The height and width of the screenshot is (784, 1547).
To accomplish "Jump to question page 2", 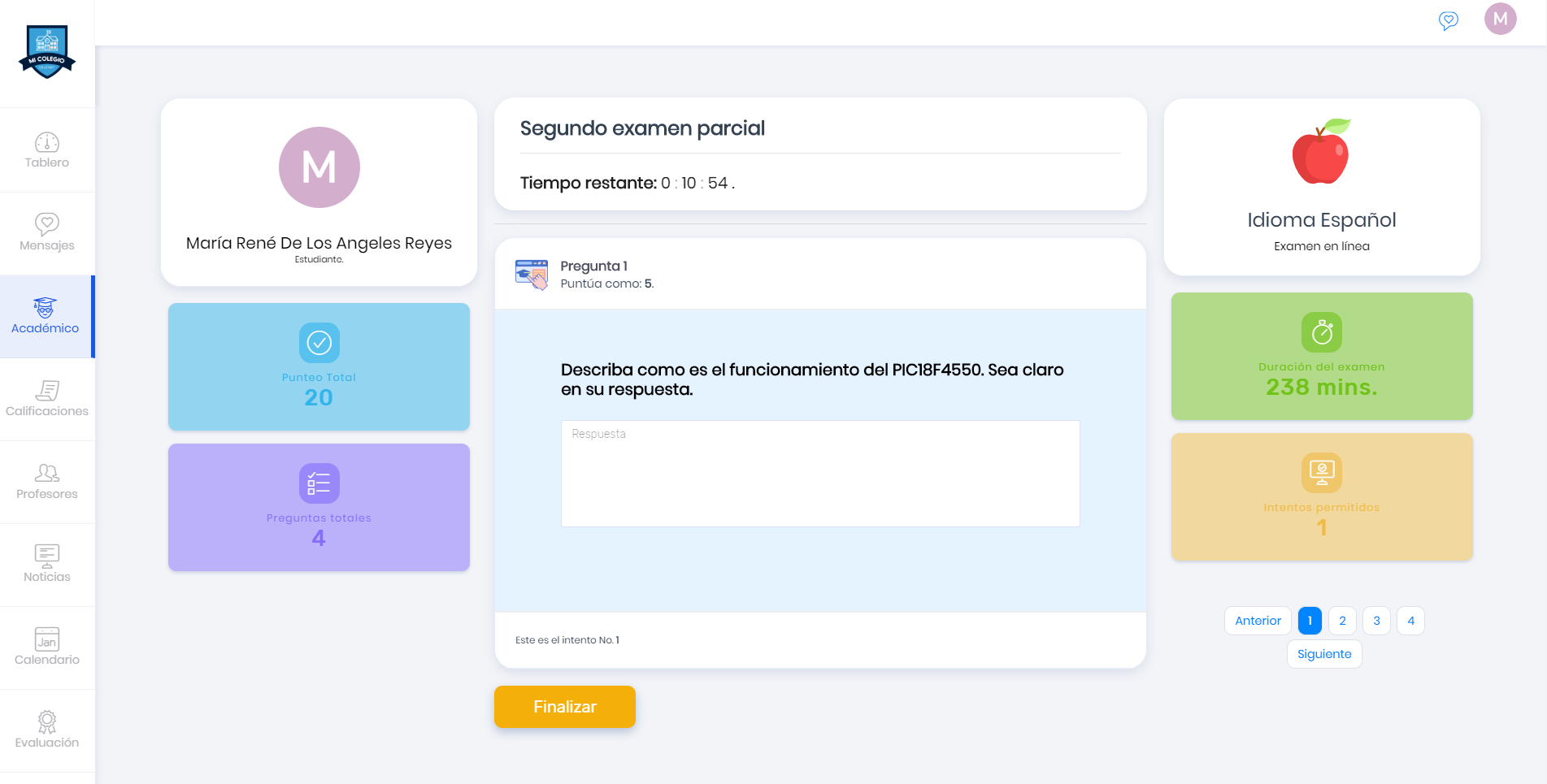I will 1342,621.
